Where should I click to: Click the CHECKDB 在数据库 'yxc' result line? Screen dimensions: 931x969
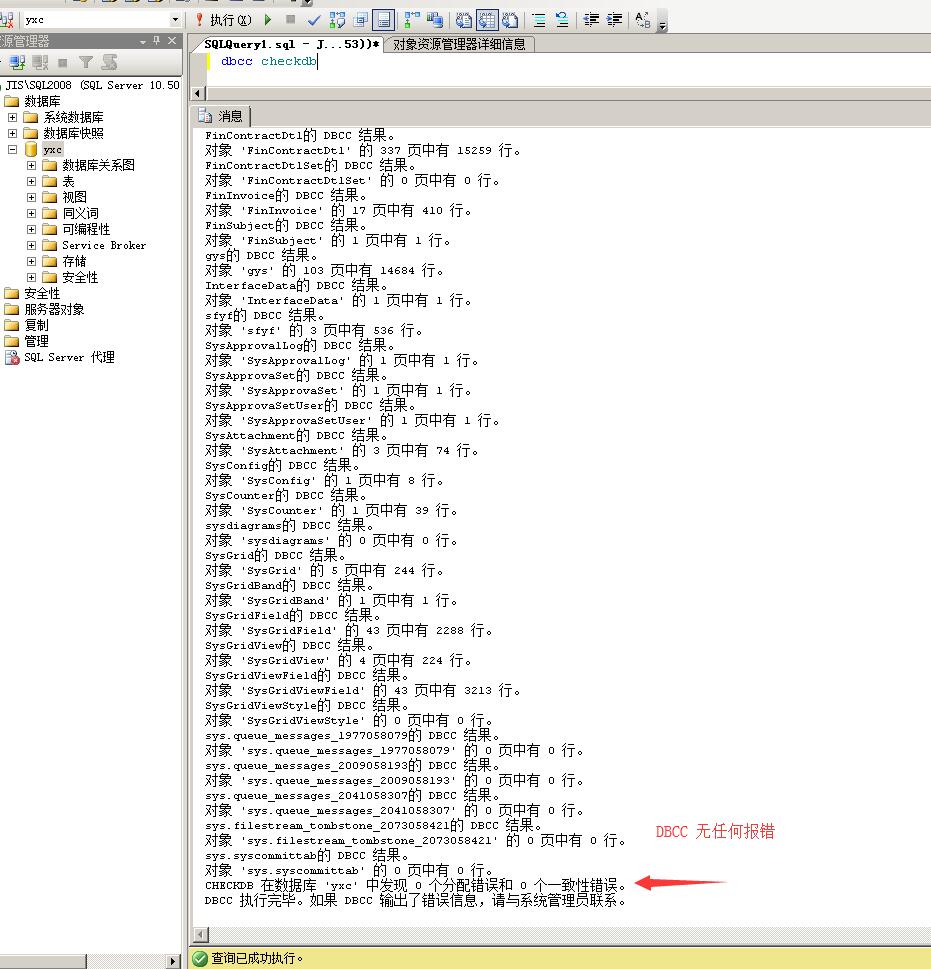point(415,886)
